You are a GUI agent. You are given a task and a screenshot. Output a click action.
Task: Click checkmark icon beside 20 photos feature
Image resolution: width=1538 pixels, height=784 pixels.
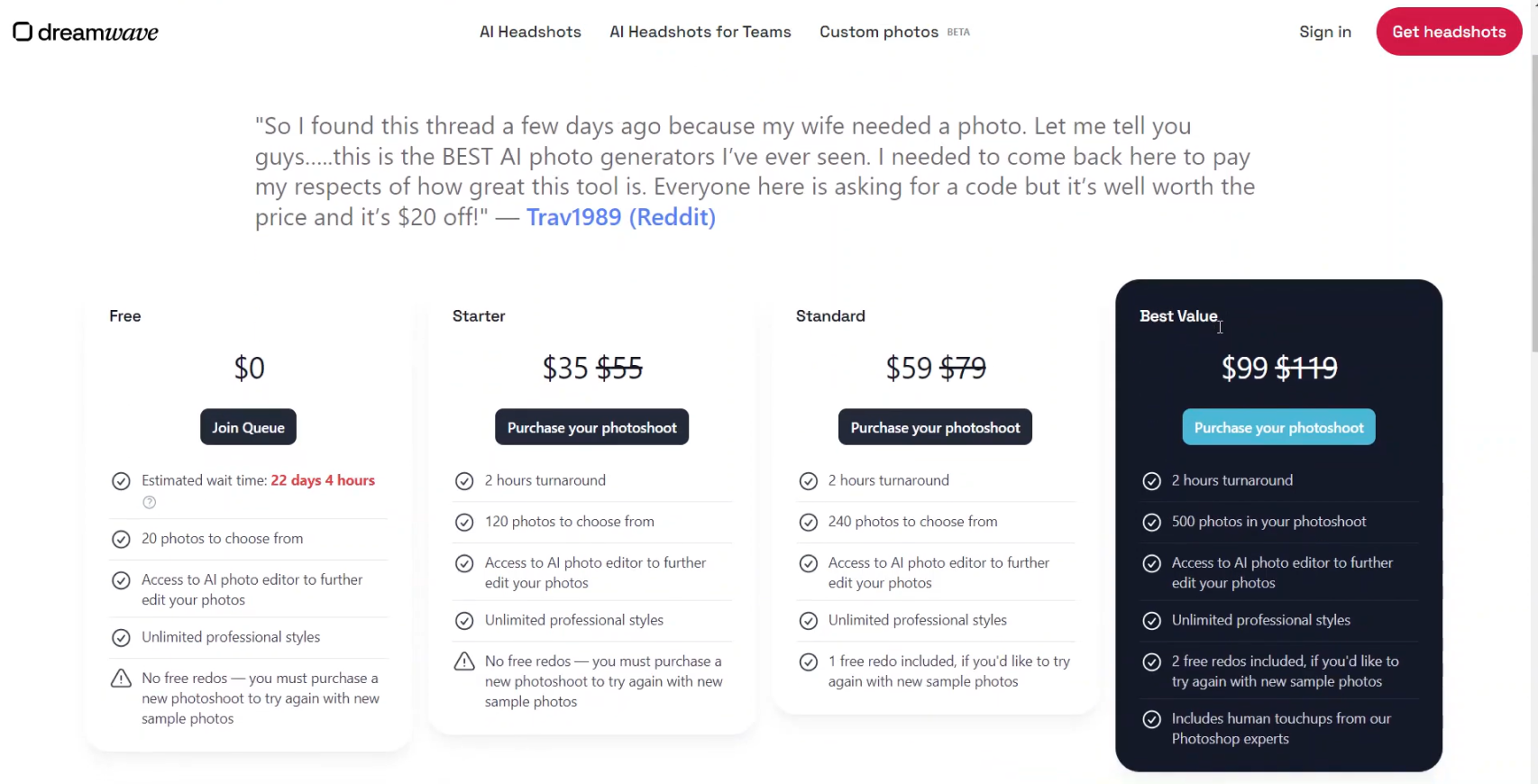121,539
